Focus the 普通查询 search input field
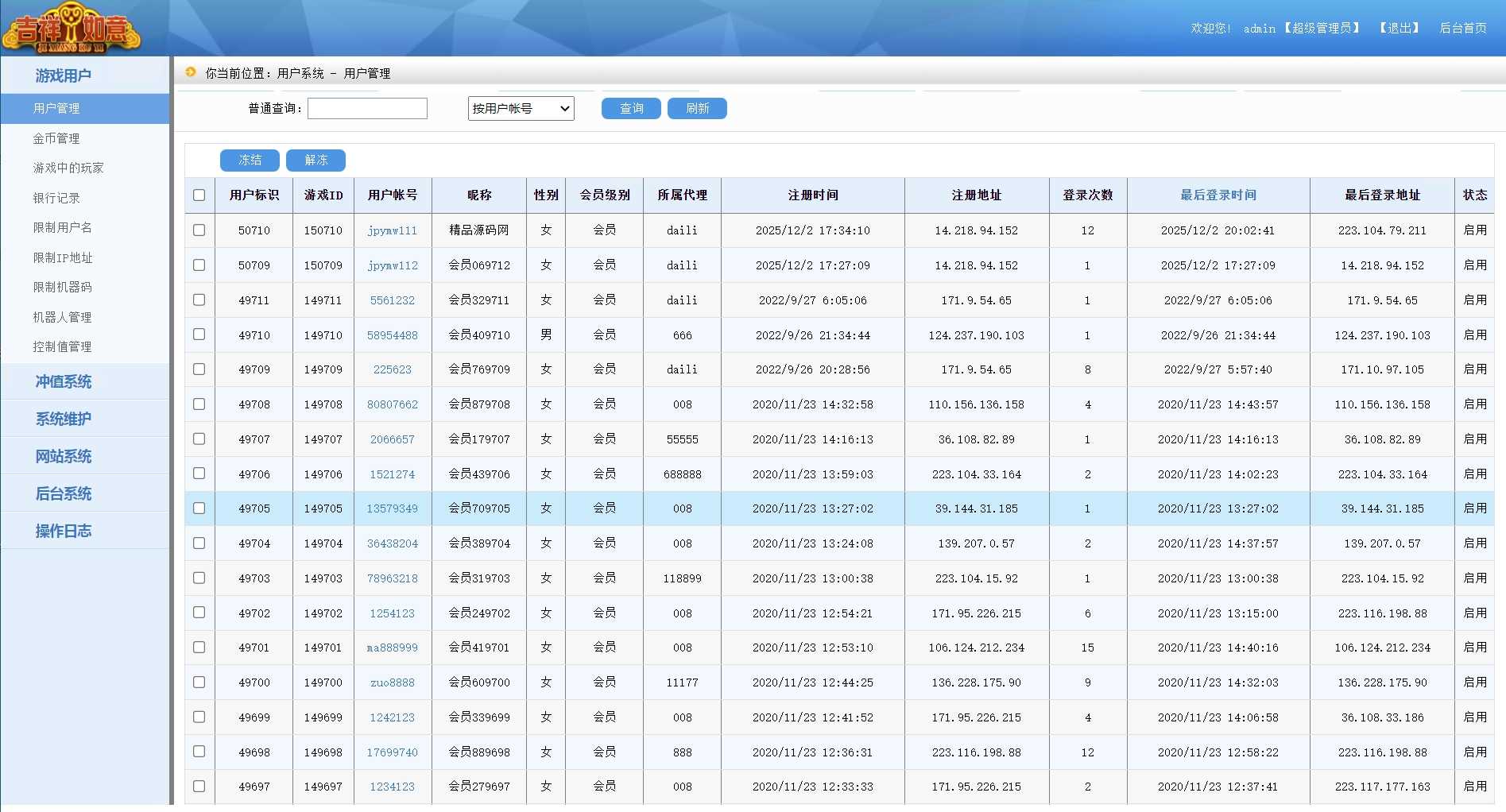Viewport: 1506px width, 812px height. click(x=367, y=109)
